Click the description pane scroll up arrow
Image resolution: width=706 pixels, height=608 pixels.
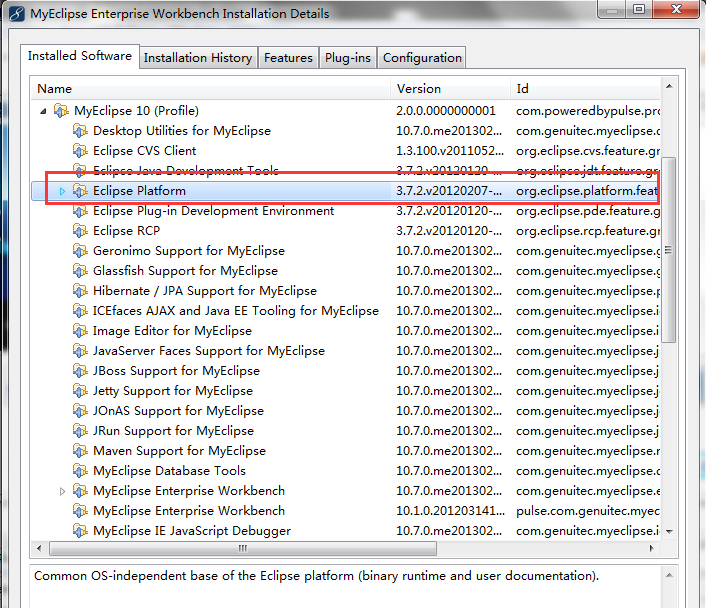[x=669, y=575]
